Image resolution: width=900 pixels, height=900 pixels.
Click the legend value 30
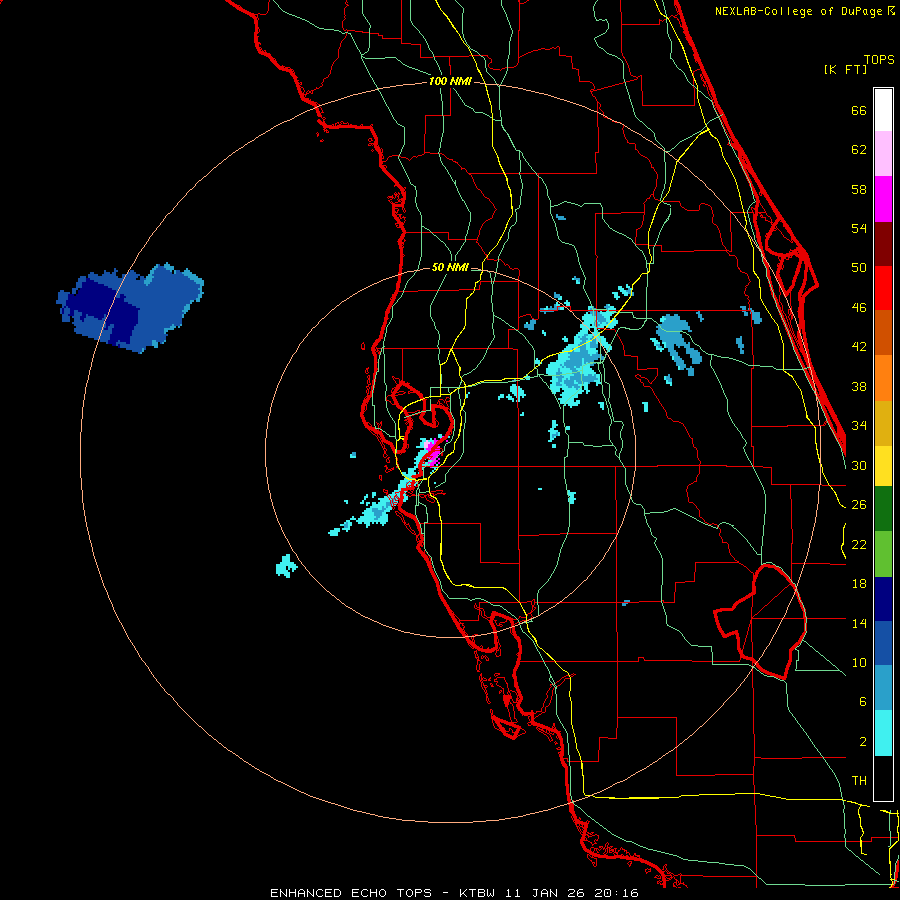(x=859, y=465)
